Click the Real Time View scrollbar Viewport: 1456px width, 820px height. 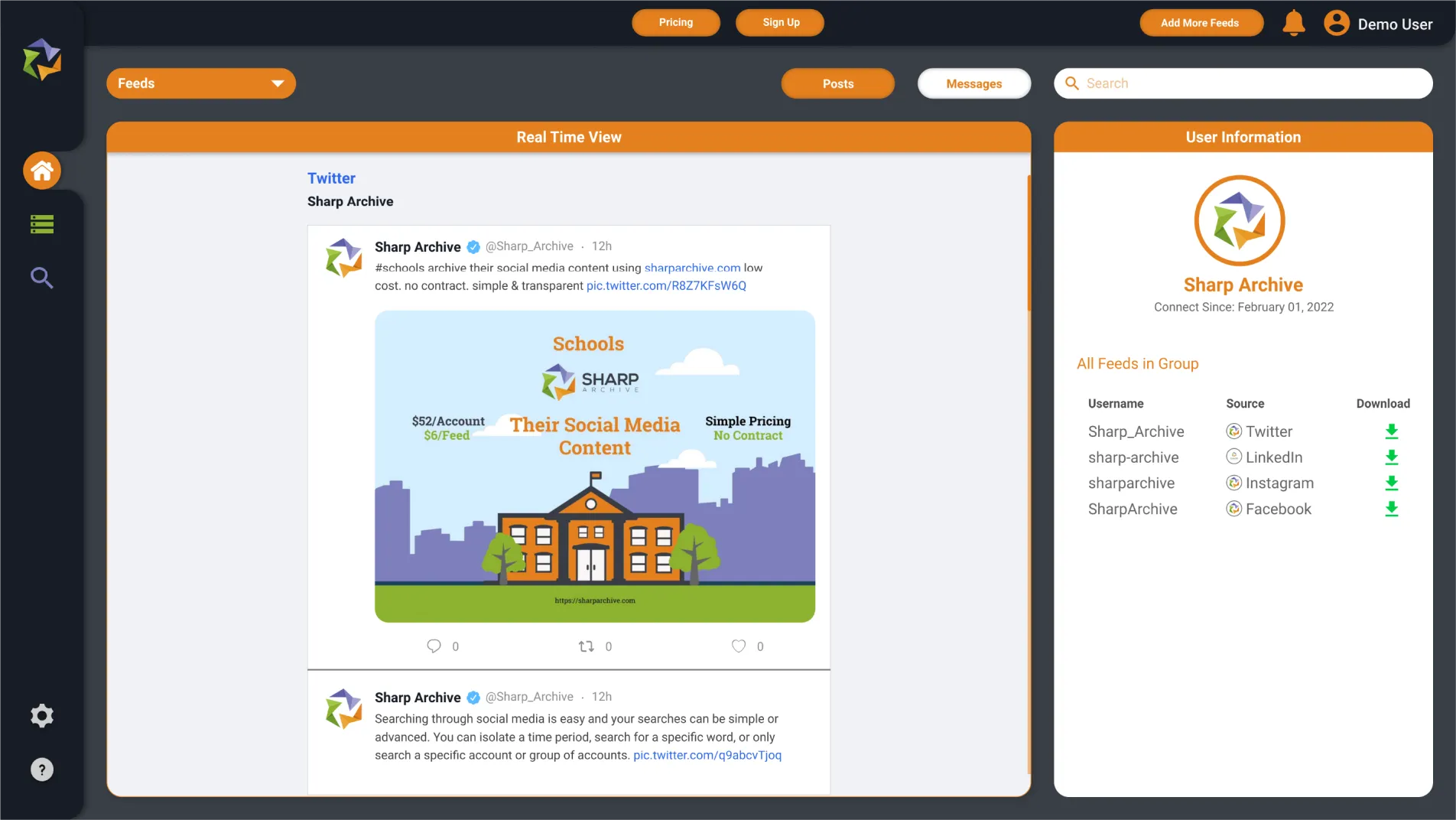coord(1029,242)
